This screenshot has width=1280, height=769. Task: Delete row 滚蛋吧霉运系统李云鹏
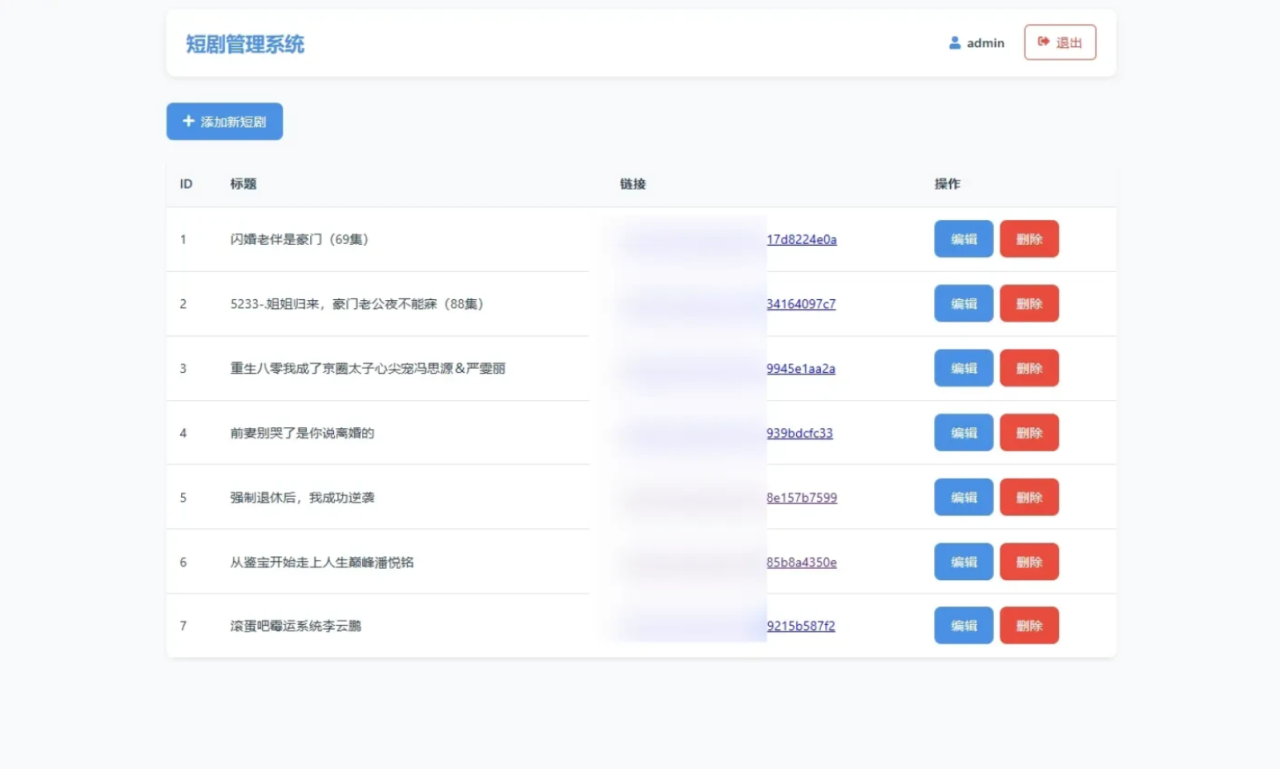1029,626
